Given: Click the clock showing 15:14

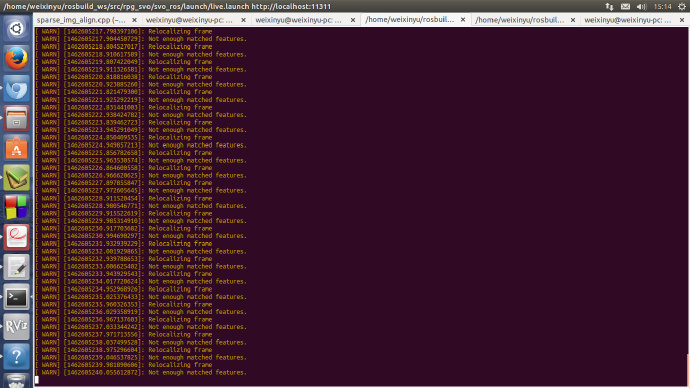Looking at the screenshot, I should [x=662, y=6].
